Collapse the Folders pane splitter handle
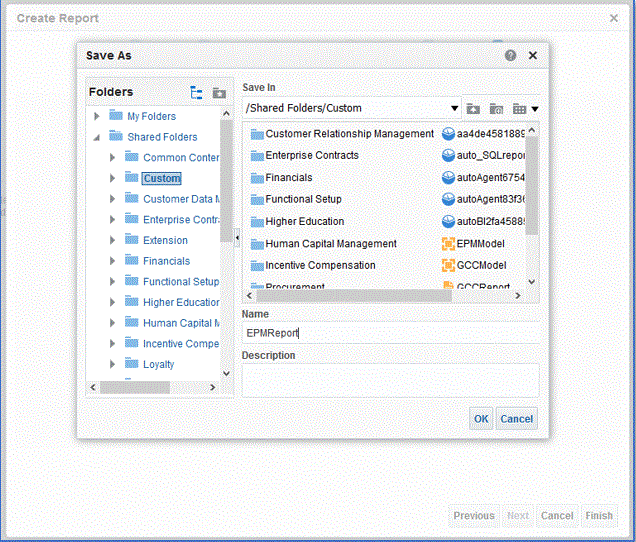Screen dimensions: 636x542 click(x=236, y=237)
